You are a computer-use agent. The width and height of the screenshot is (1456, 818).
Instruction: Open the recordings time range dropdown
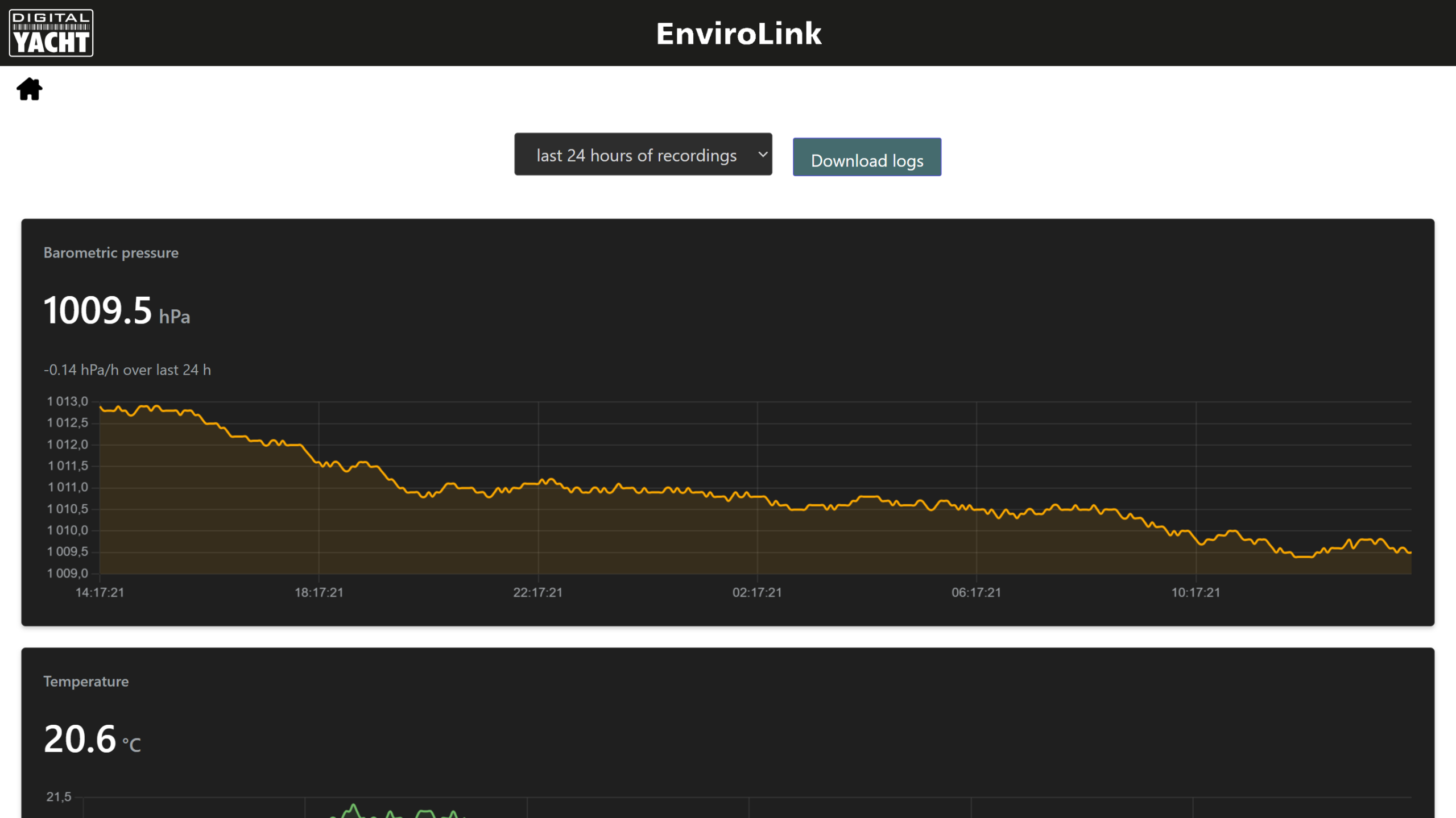(636, 155)
